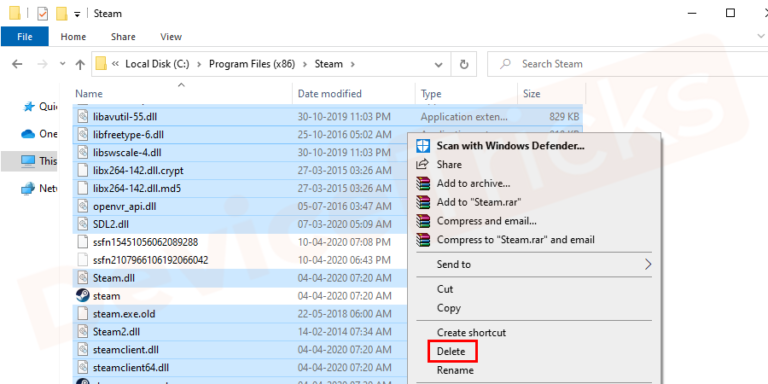Click the openvr_api.dll file icon
The image size is (768, 384).
pyautogui.click(x=83, y=206)
